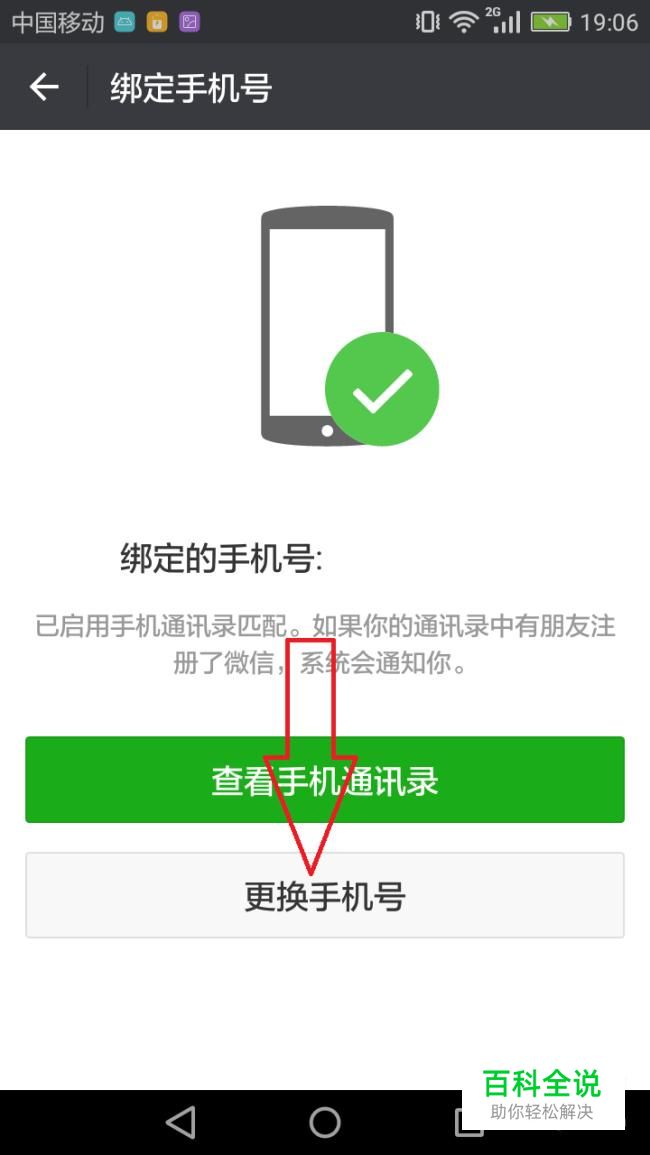Tap the vibrate mode status icon
The width and height of the screenshot is (650, 1155).
click(427, 22)
